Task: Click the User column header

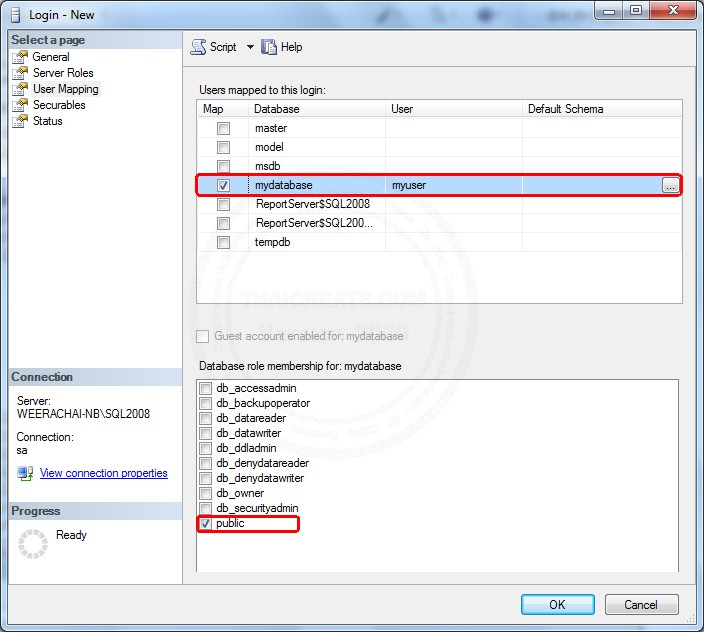Action: point(453,109)
